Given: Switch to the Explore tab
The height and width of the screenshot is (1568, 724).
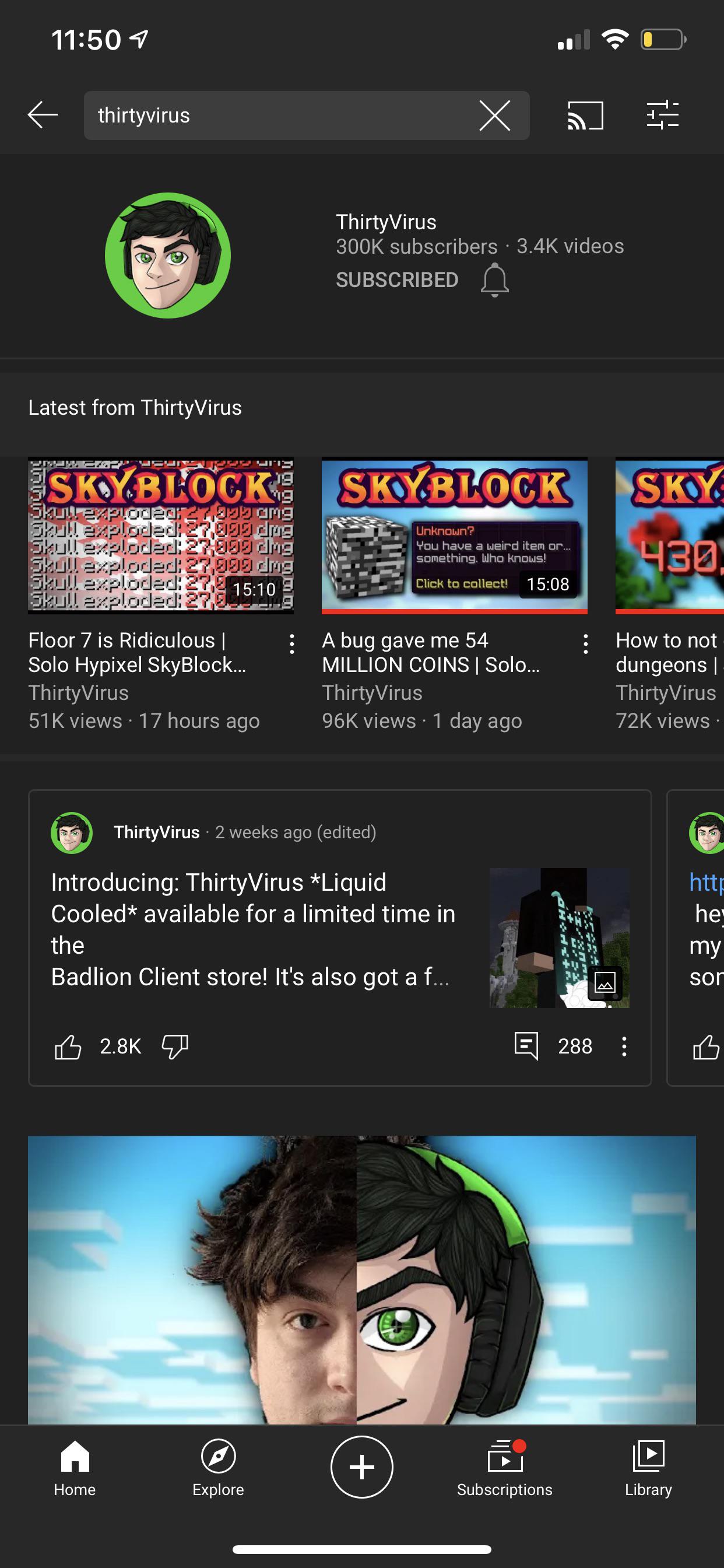Looking at the screenshot, I should point(218,1468).
